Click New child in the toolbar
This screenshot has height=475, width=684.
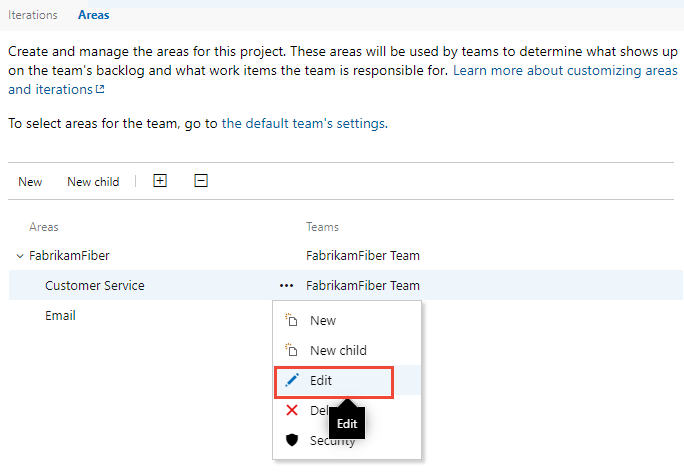coord(93,182)
